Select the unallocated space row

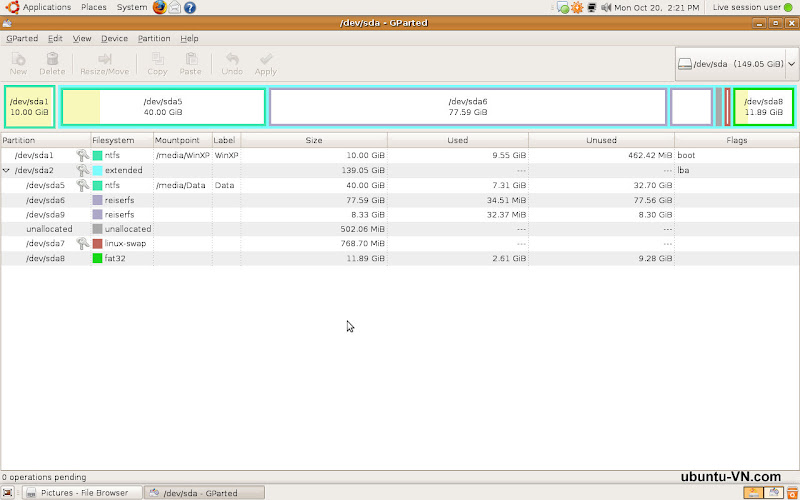point(400,229)
